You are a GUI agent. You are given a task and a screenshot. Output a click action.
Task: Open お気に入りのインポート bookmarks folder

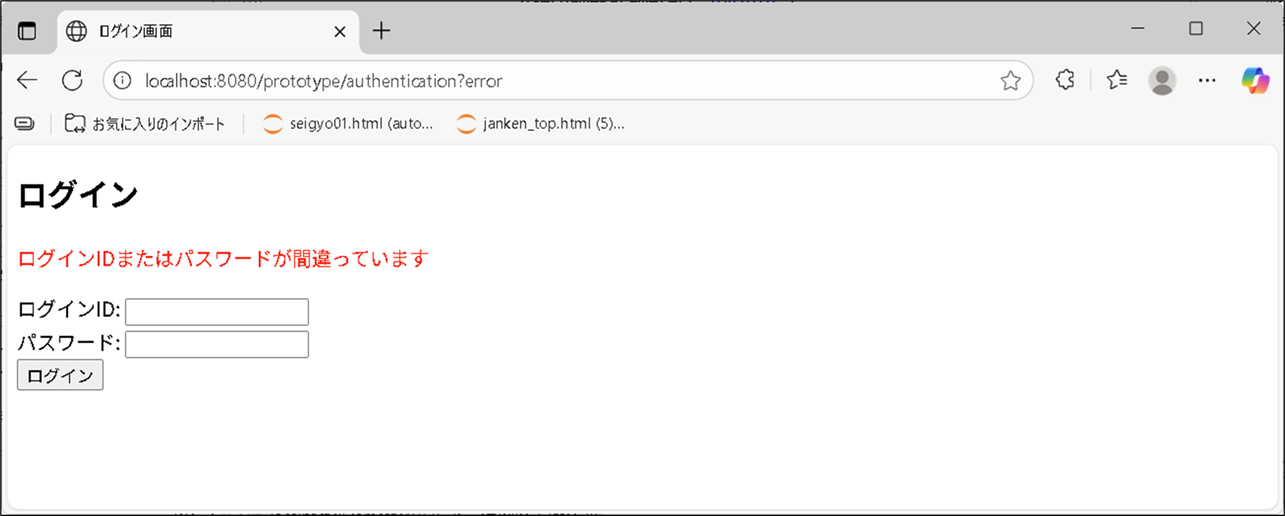coord(144,124)
